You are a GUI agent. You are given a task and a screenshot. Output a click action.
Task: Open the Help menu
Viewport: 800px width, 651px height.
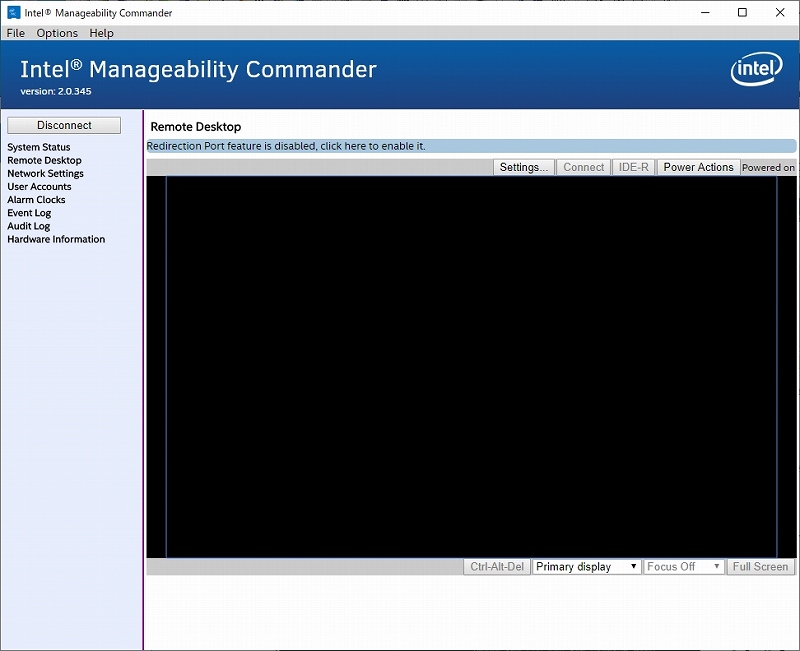[x=101, y=33]
